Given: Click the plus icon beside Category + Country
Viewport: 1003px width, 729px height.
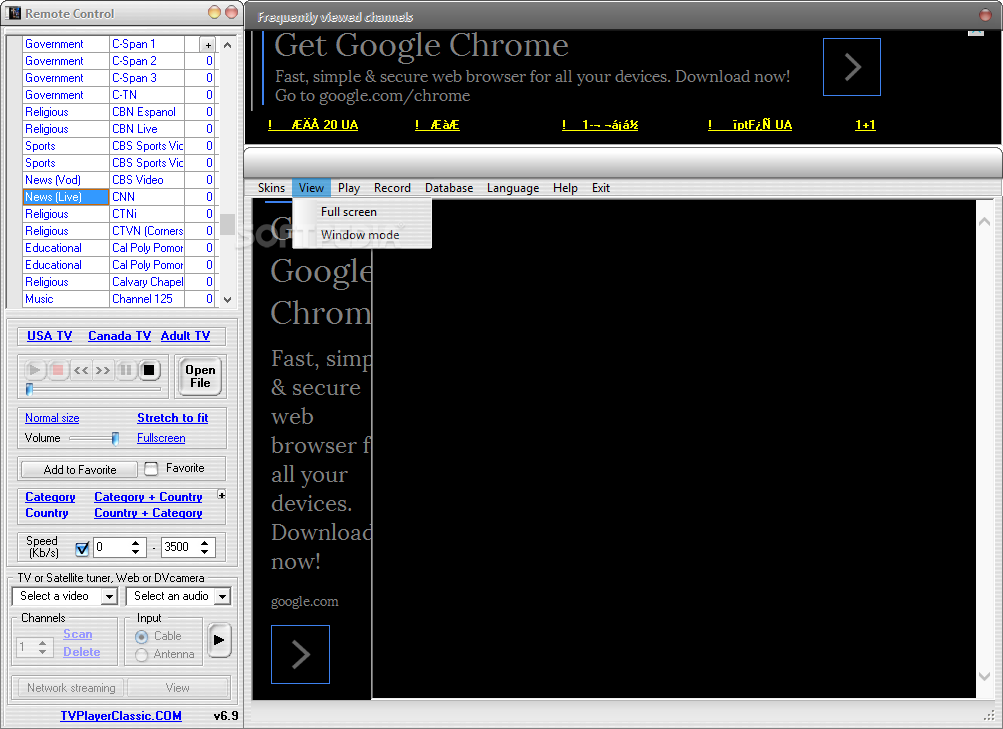Looking at the screenshot, I should [221, 495].
